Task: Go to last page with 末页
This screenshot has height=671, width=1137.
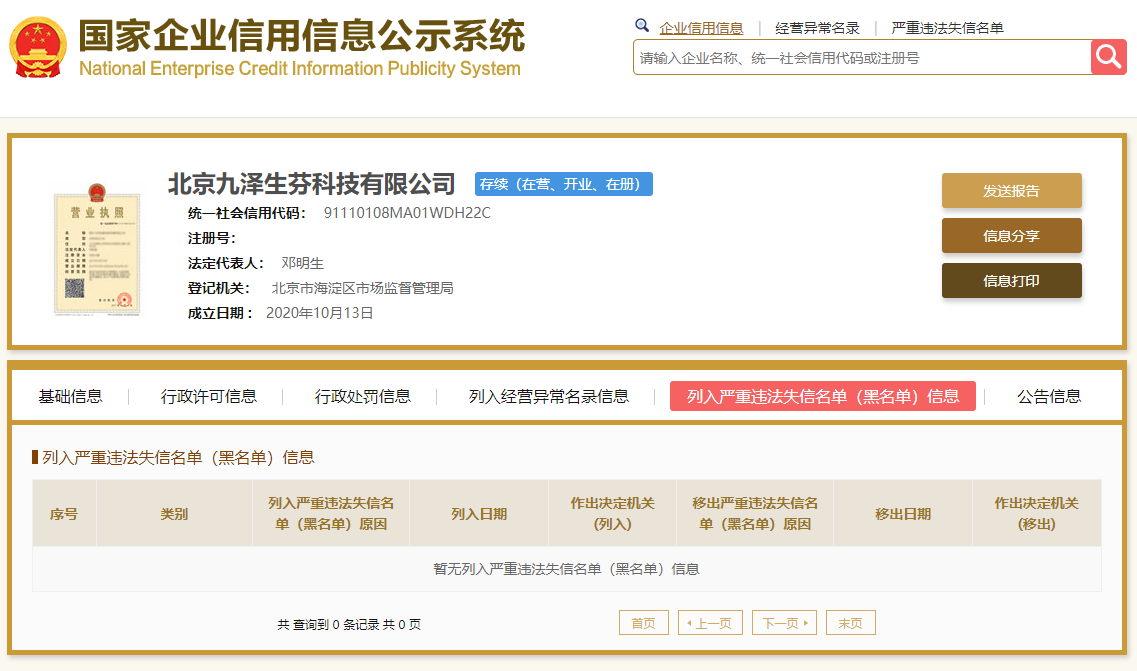Action: point(851,623)
